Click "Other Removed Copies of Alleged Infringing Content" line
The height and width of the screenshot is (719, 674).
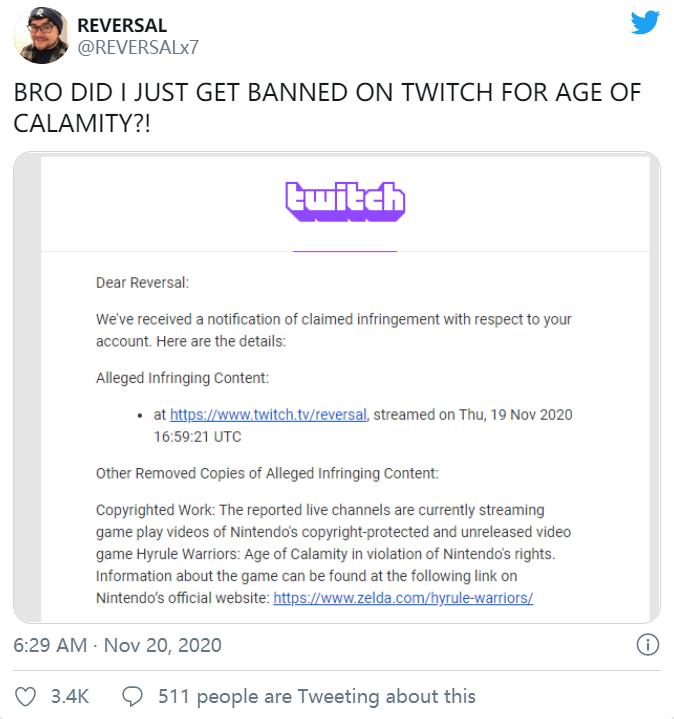click(267, 472)
